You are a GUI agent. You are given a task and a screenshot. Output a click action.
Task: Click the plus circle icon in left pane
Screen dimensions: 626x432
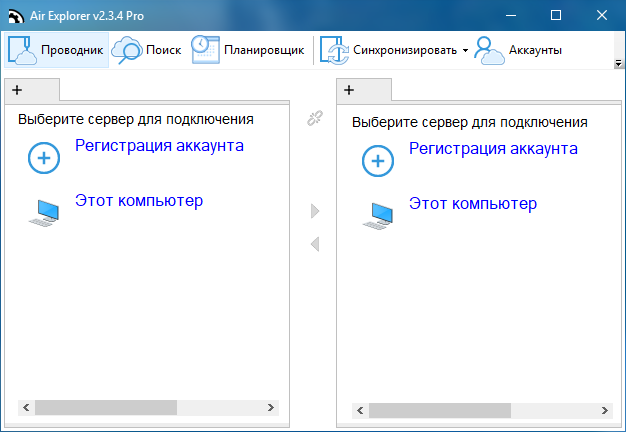click(x=44, y=158)
